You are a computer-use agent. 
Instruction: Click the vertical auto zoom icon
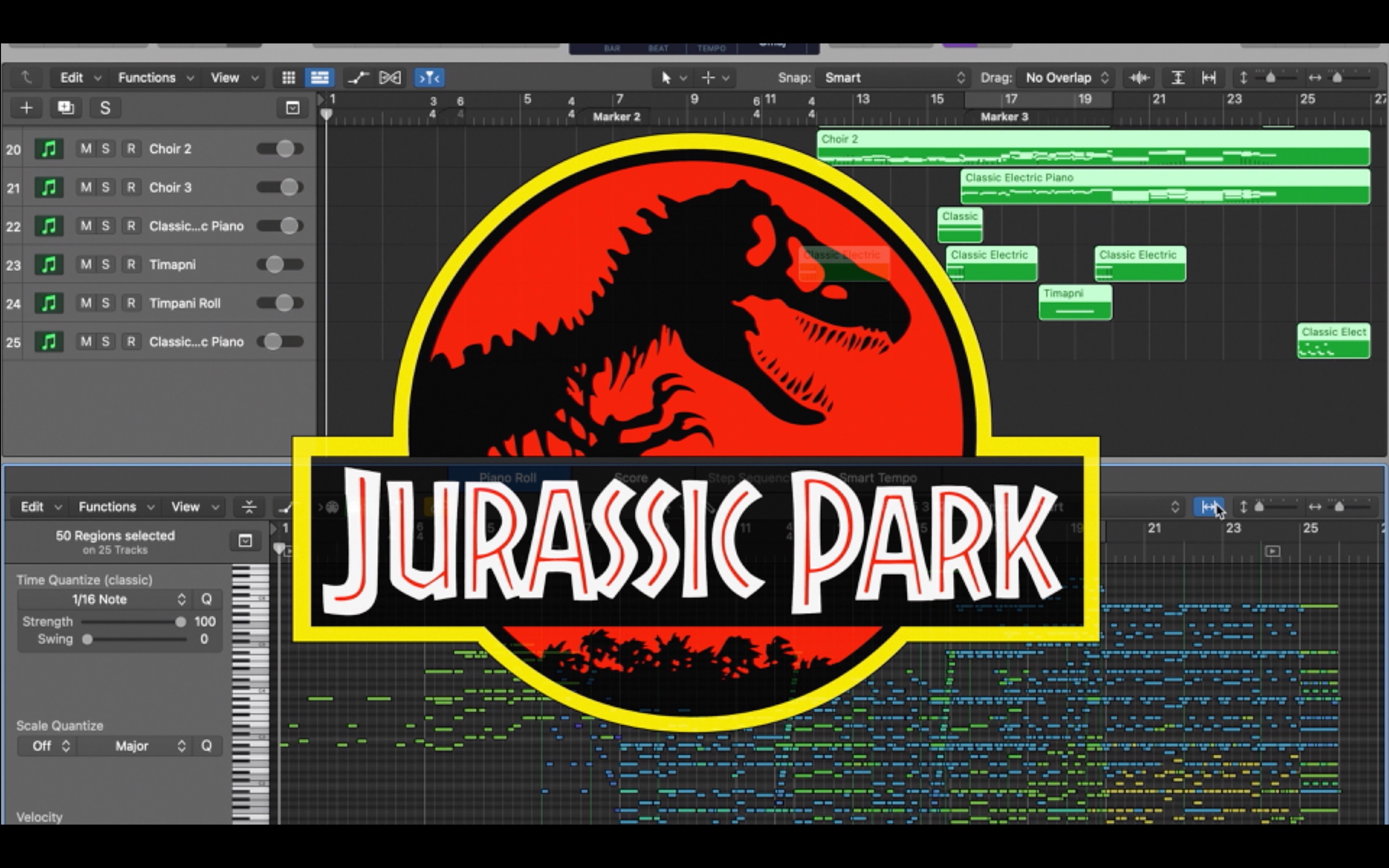(x=1178, y=78)
